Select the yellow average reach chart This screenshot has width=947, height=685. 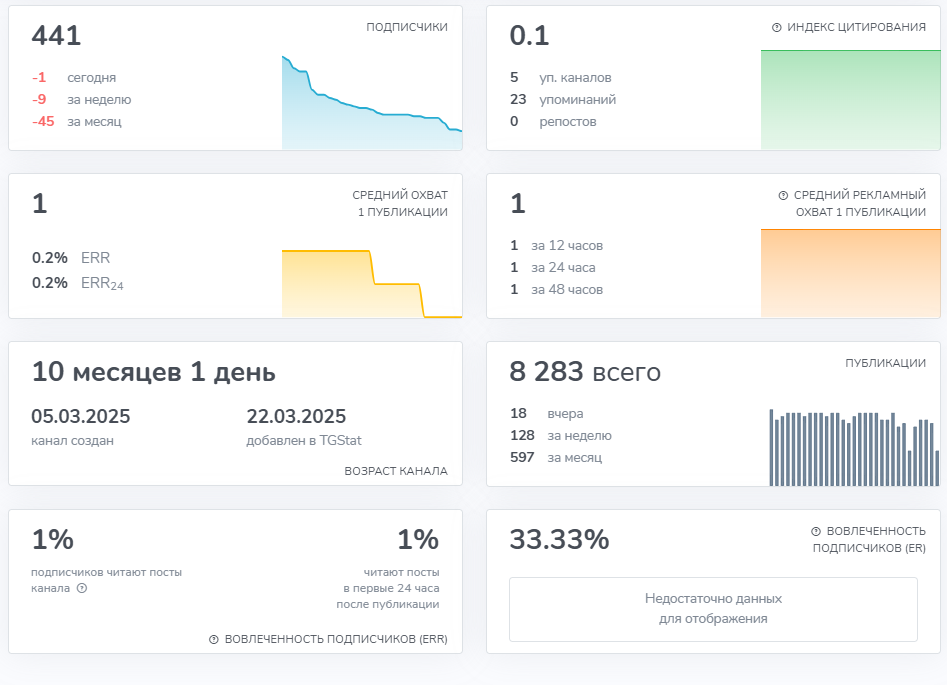tap(371, 283)
